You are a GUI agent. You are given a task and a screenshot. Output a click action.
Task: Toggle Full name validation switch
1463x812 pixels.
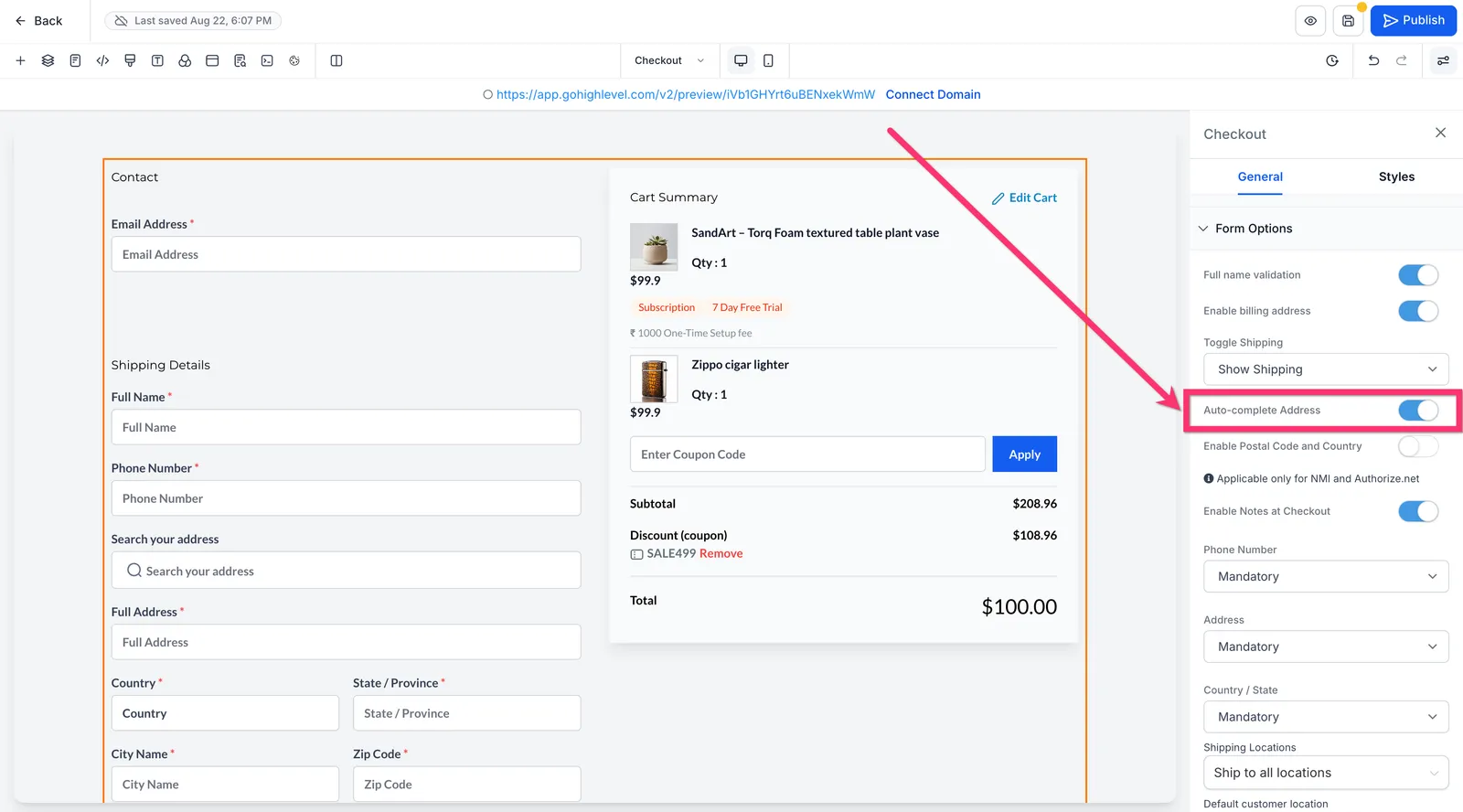[x=1418, y=274]
